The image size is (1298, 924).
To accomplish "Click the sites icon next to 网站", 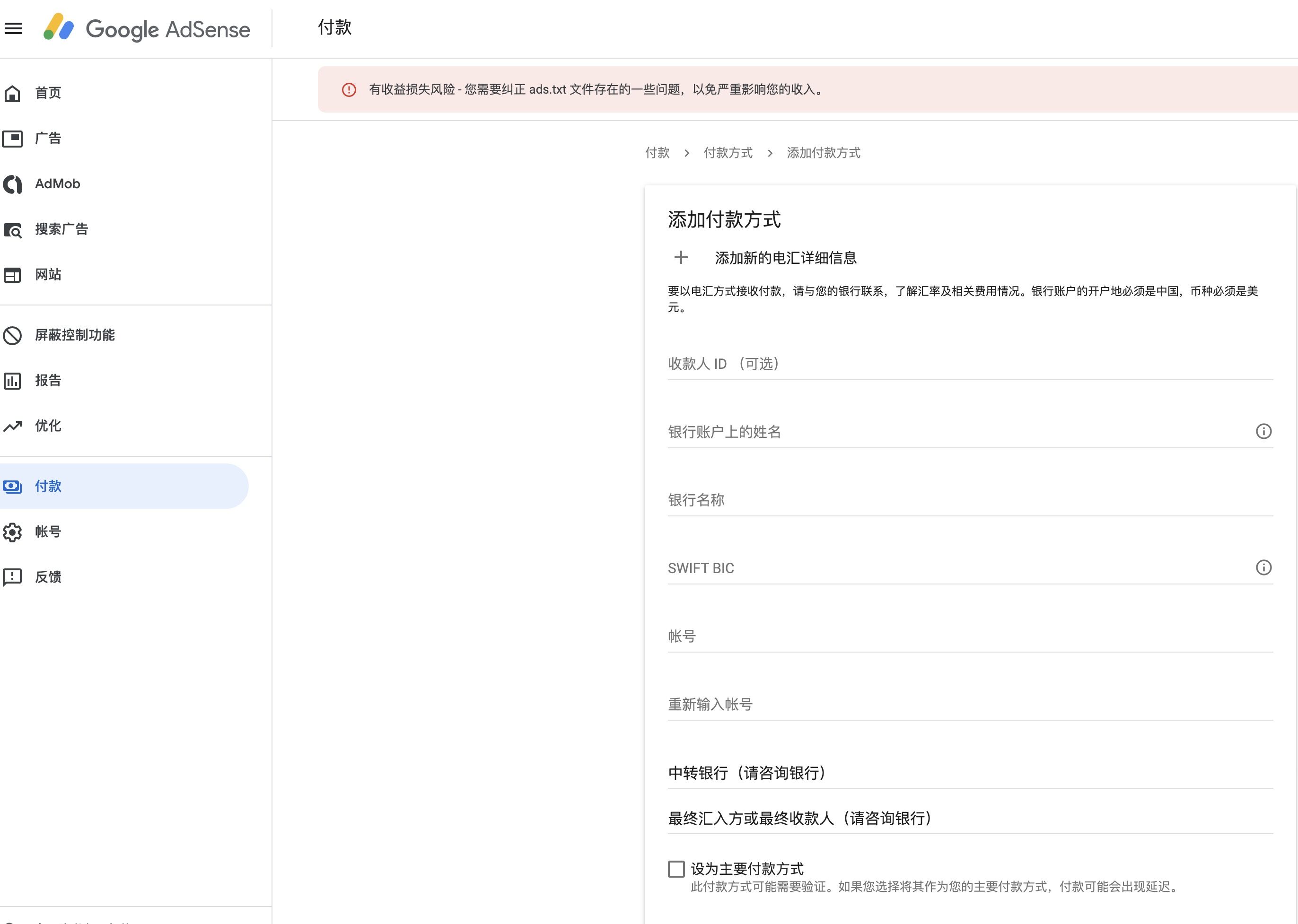I will 12,275.
